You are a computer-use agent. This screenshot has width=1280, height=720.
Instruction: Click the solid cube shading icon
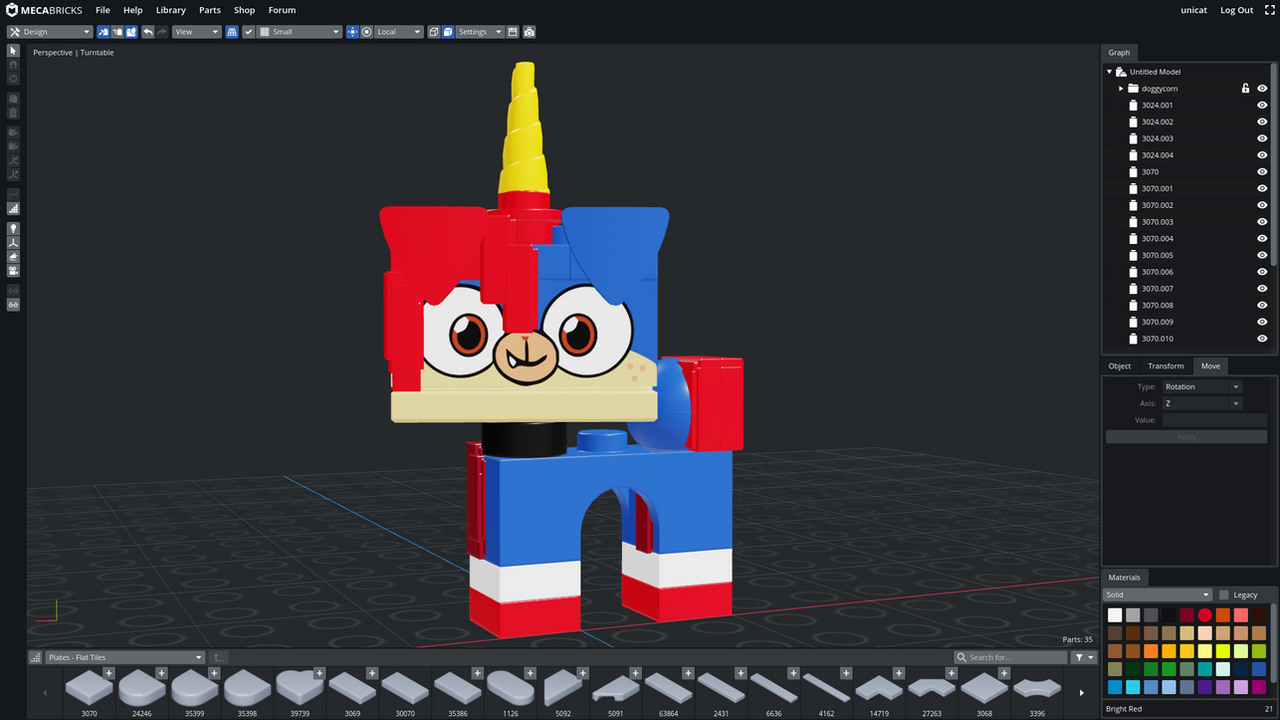tap(448, 32)
